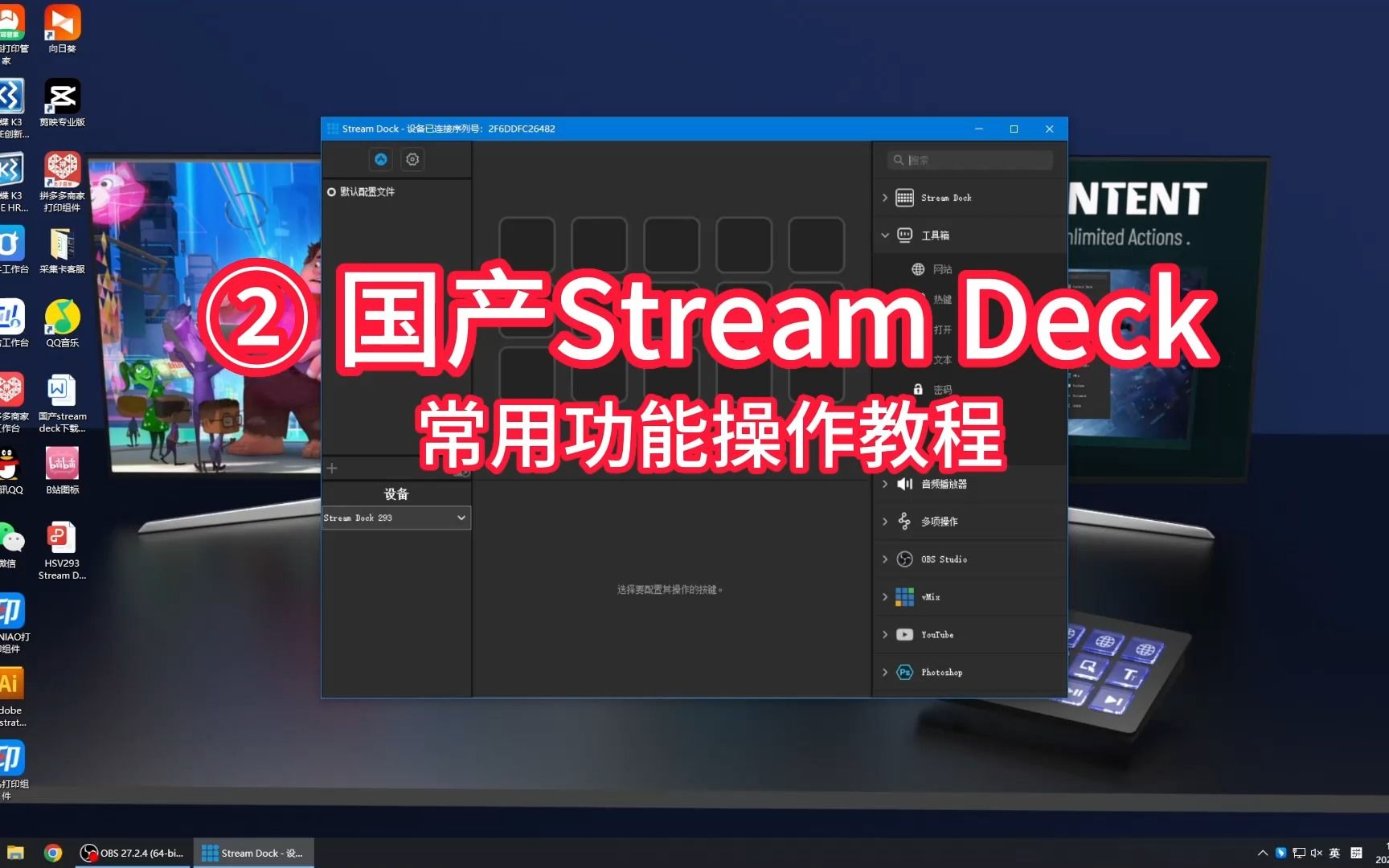Select the 网站 action label
This screenshot has height=868, width=1389.
coord(943,269)
